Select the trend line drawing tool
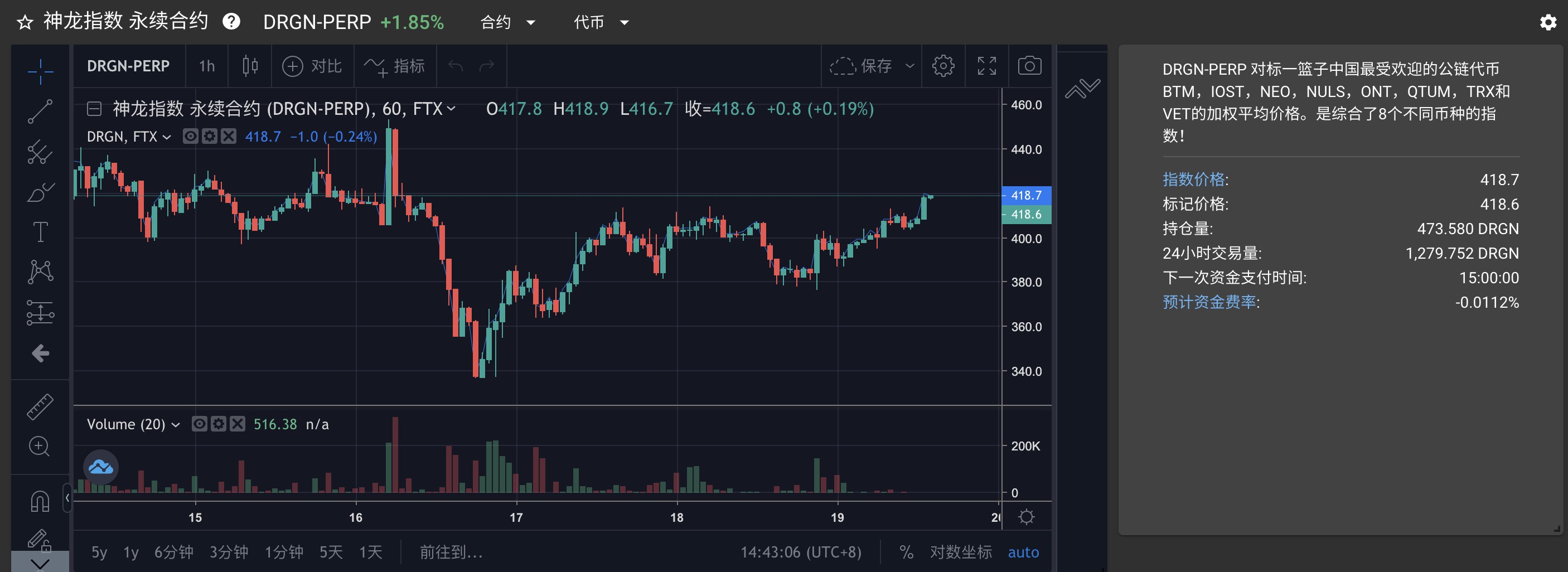This screenshot has height=572, width=1568. click(40, 113)
